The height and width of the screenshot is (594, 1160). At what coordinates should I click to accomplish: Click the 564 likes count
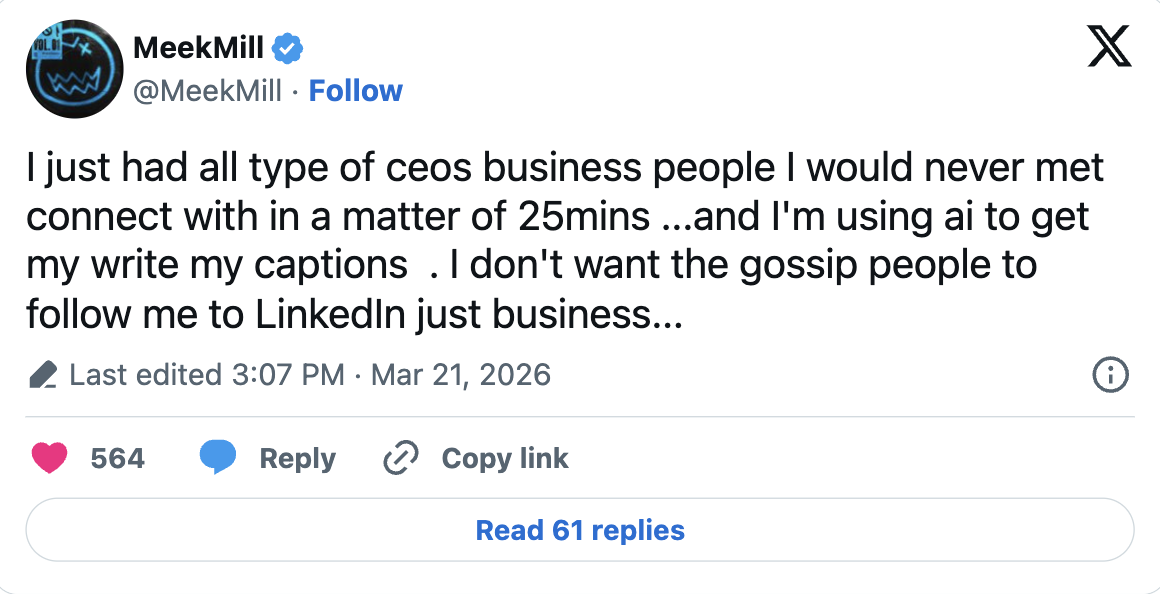tap(117, 458)
